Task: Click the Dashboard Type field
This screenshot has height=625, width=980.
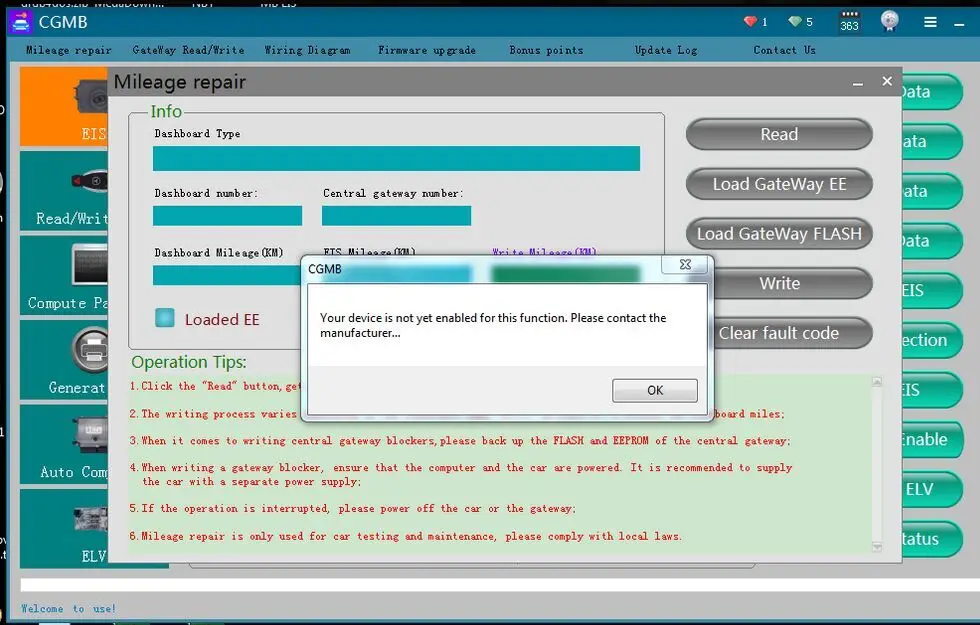Action: pyautogui.click(x=396, y=158)
